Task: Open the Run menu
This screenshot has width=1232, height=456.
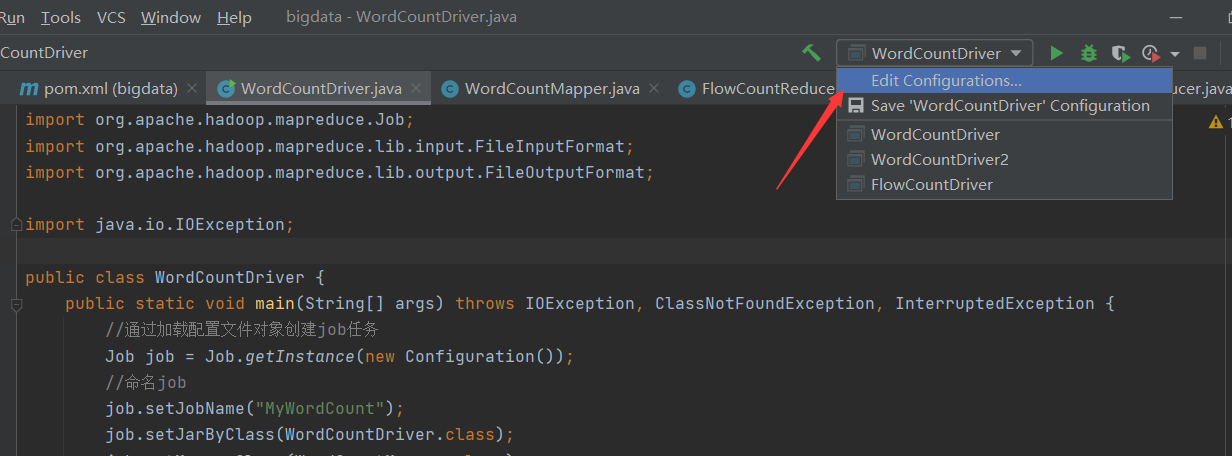Action: tap(14, 17)
